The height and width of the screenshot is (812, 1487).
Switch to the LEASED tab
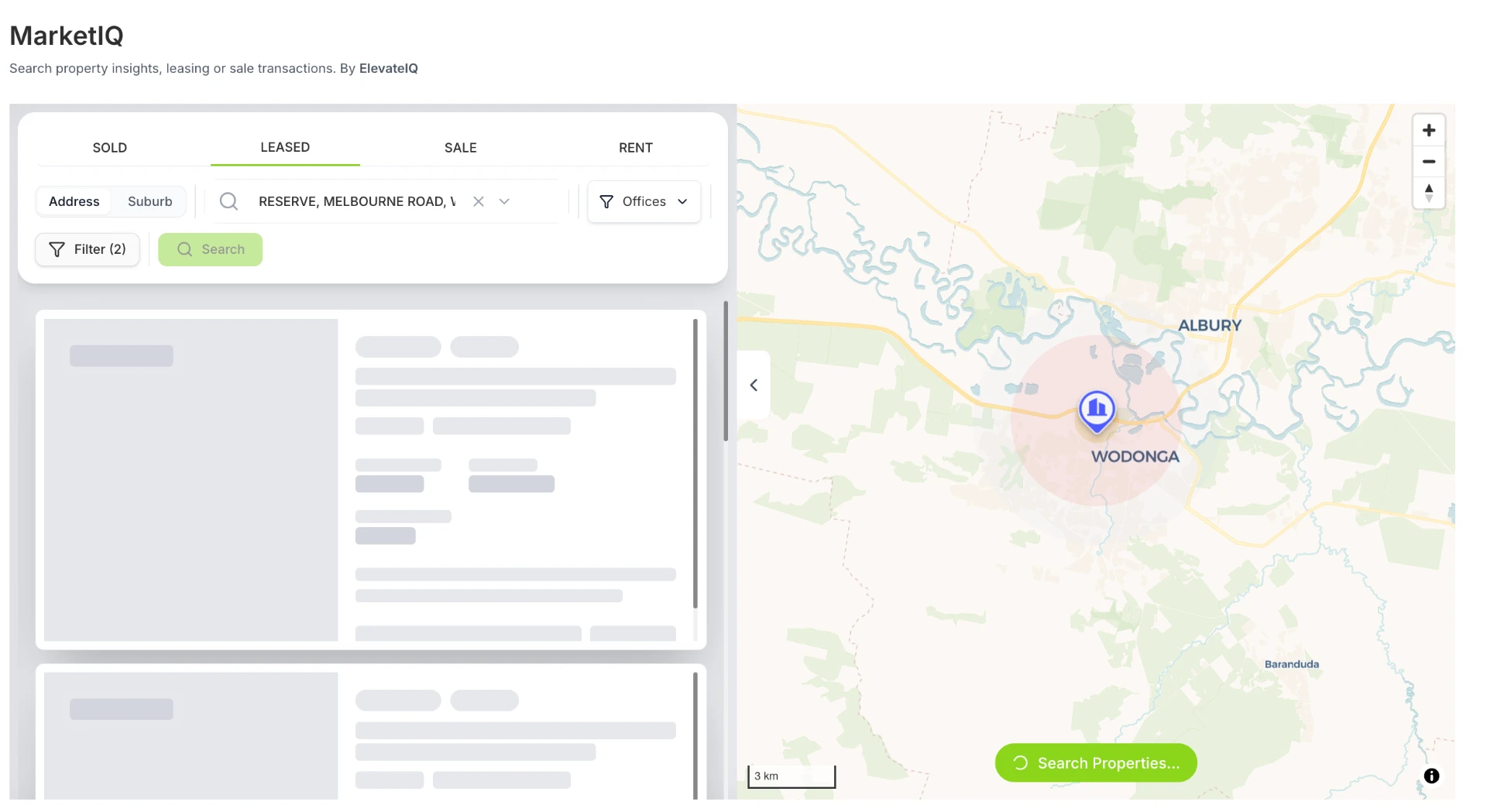click(285, 147)
